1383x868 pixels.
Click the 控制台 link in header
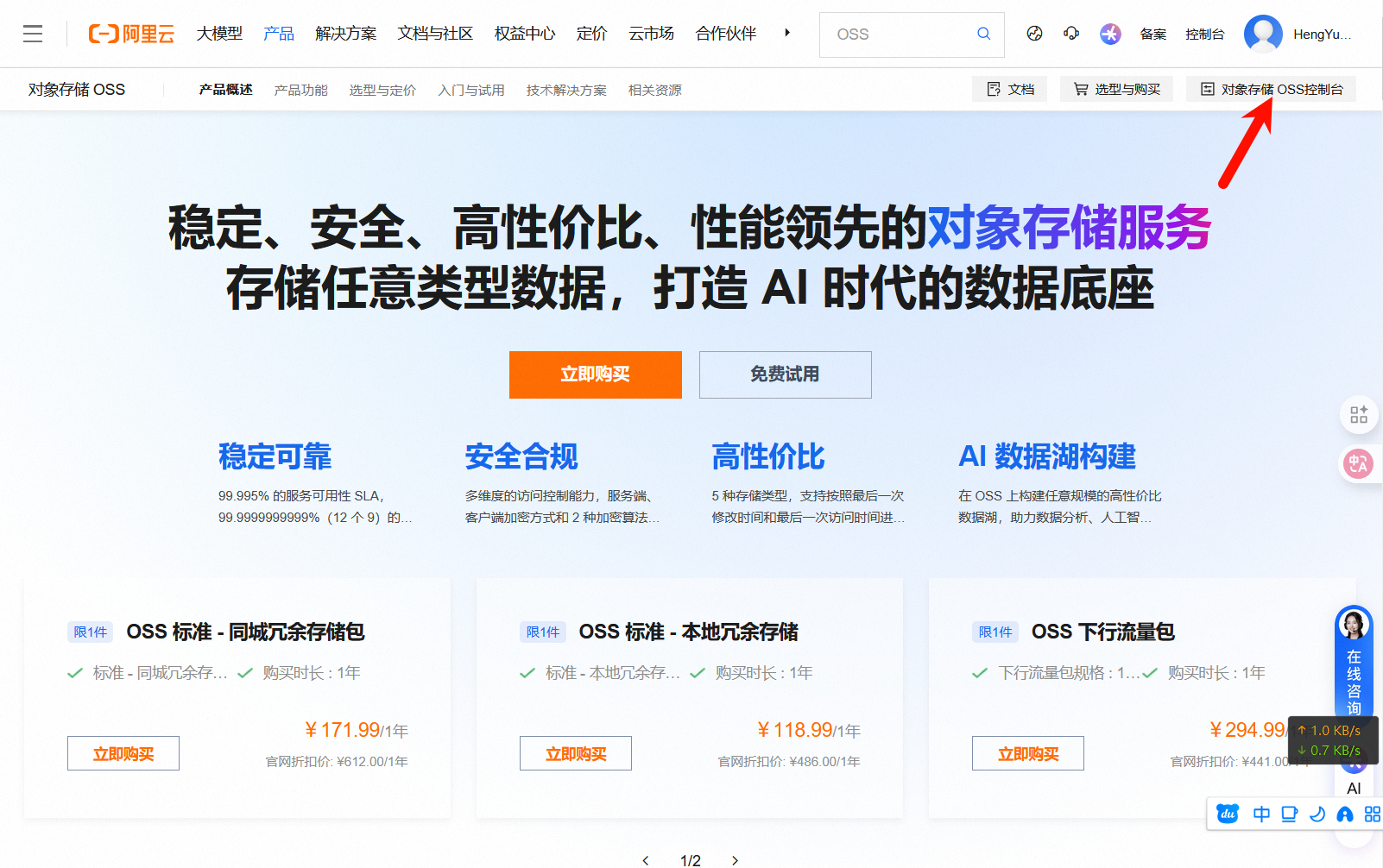pos(1205,34)
